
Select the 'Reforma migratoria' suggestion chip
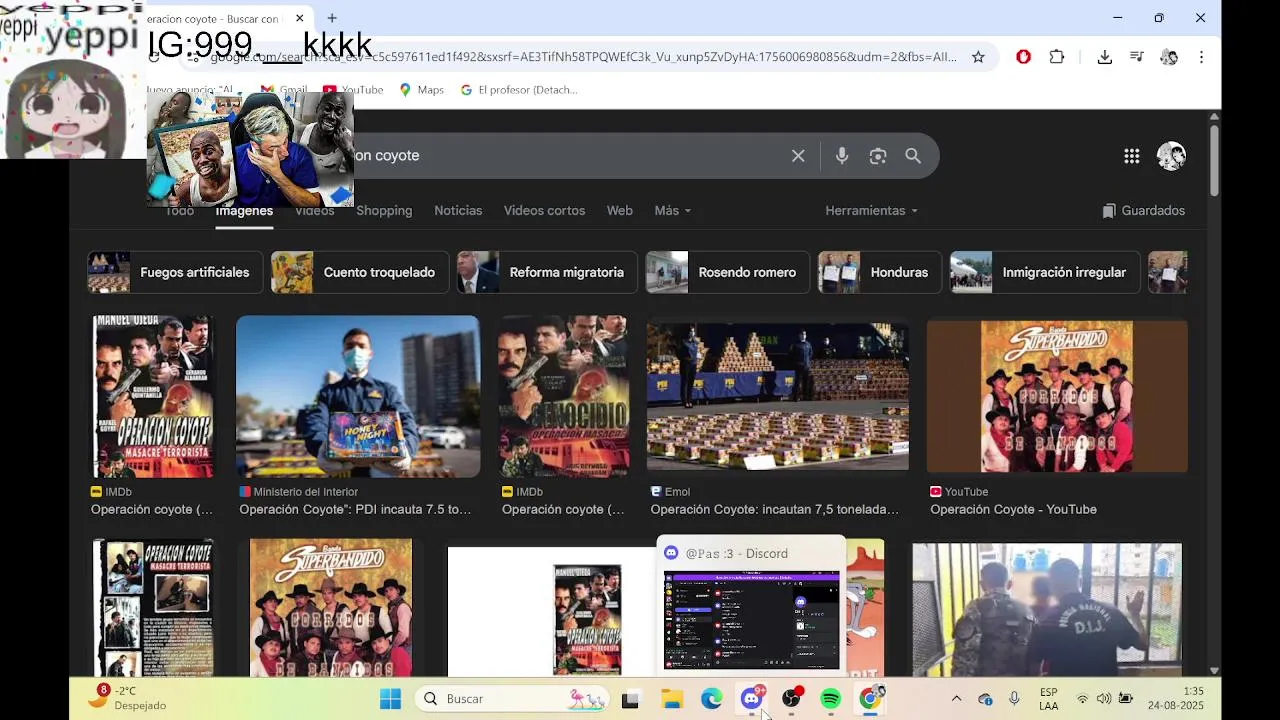547,272
